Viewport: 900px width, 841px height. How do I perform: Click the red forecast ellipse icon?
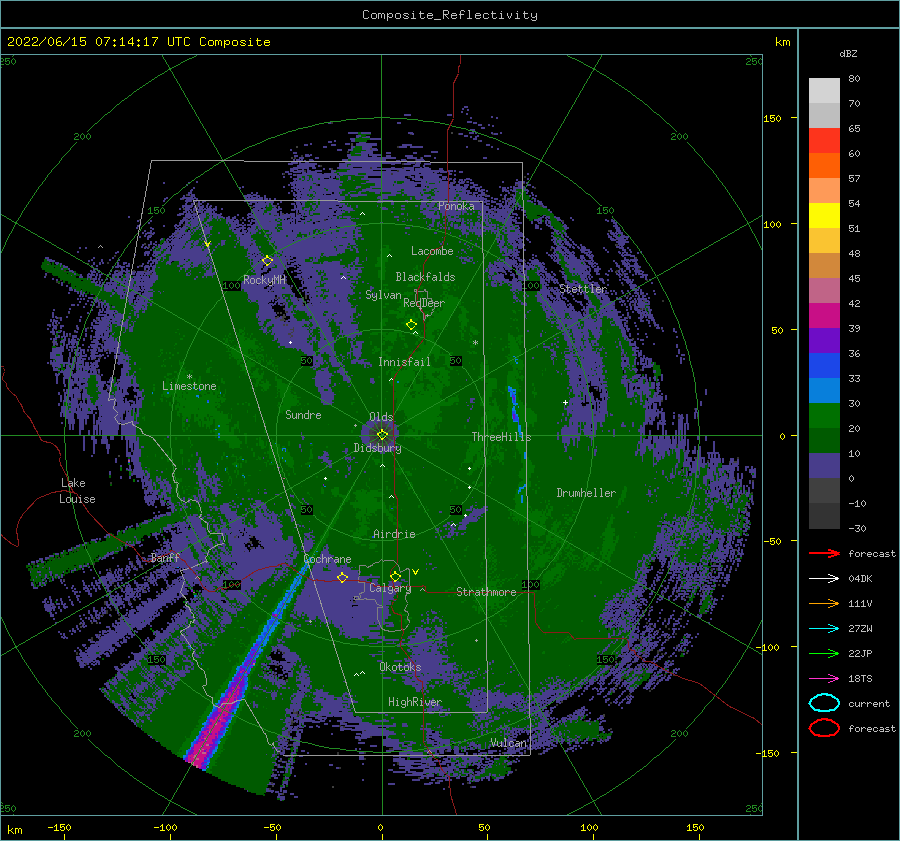click(x=824, y=728)
